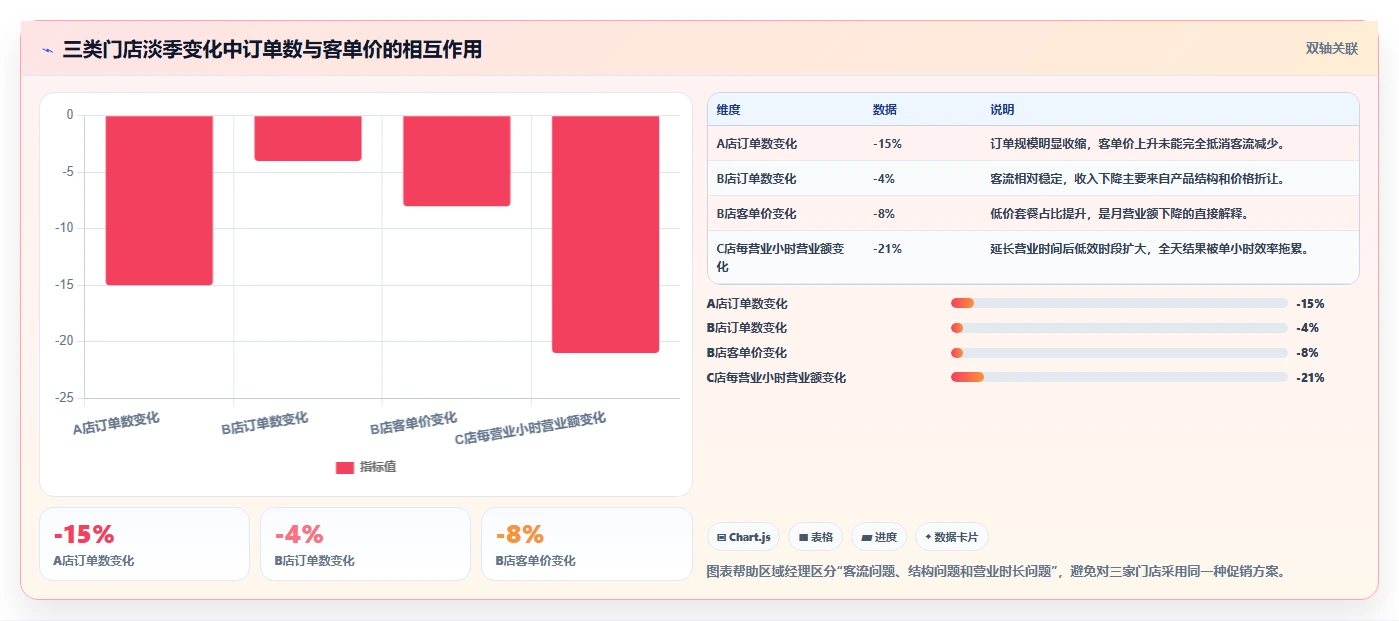Click the C店每营业小时营业额变化 bar in chart
1399x621 pixels.
(605, 234)
